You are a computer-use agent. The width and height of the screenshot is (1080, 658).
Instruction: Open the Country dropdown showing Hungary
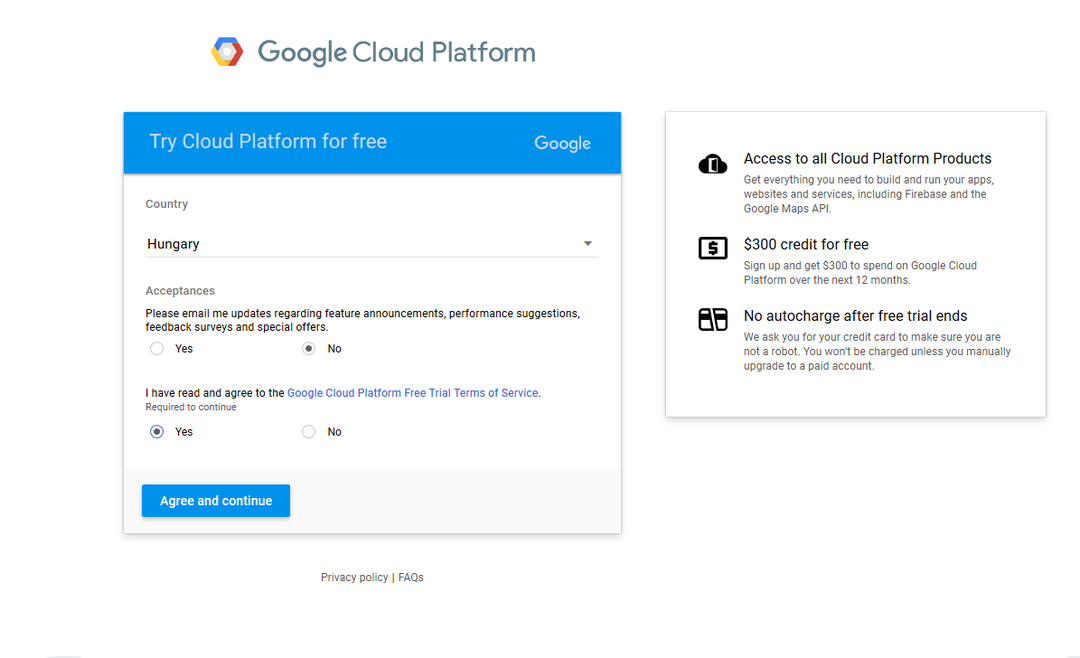click(x=372, y=244)
